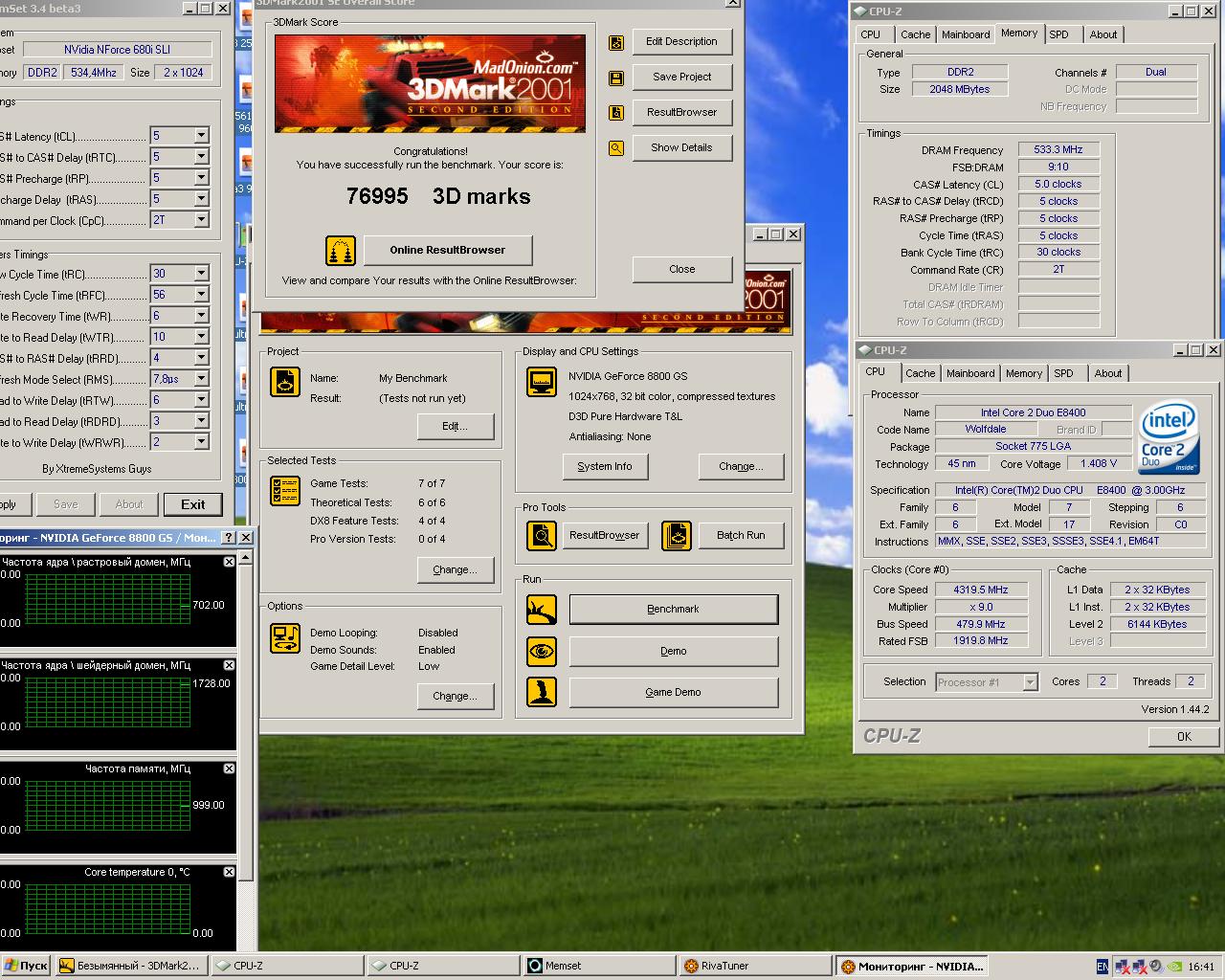Click the Batch Run icon
This screenshot has width=1225, height=980.
[677, 535]
